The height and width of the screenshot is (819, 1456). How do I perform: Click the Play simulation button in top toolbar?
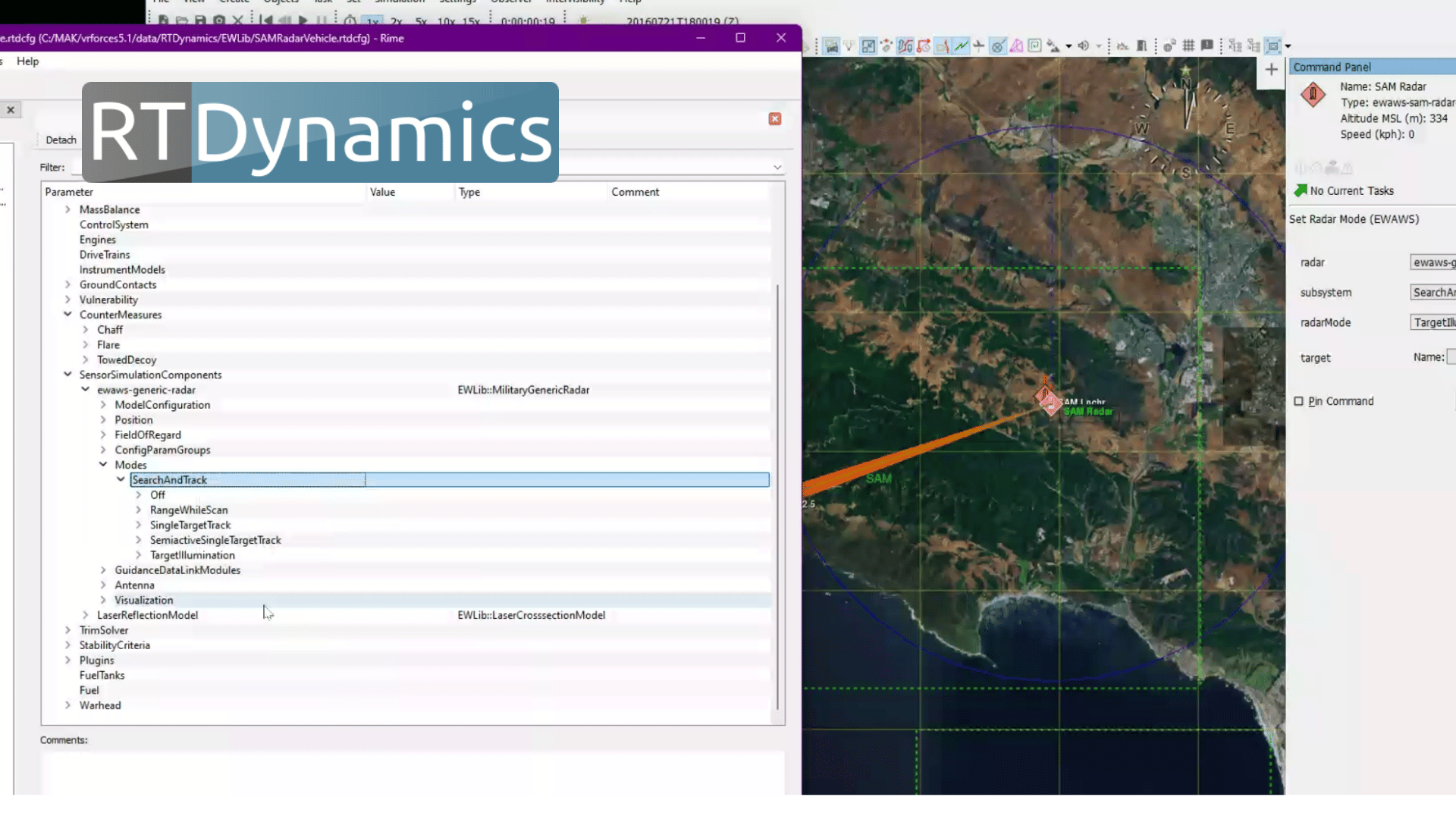303,20
